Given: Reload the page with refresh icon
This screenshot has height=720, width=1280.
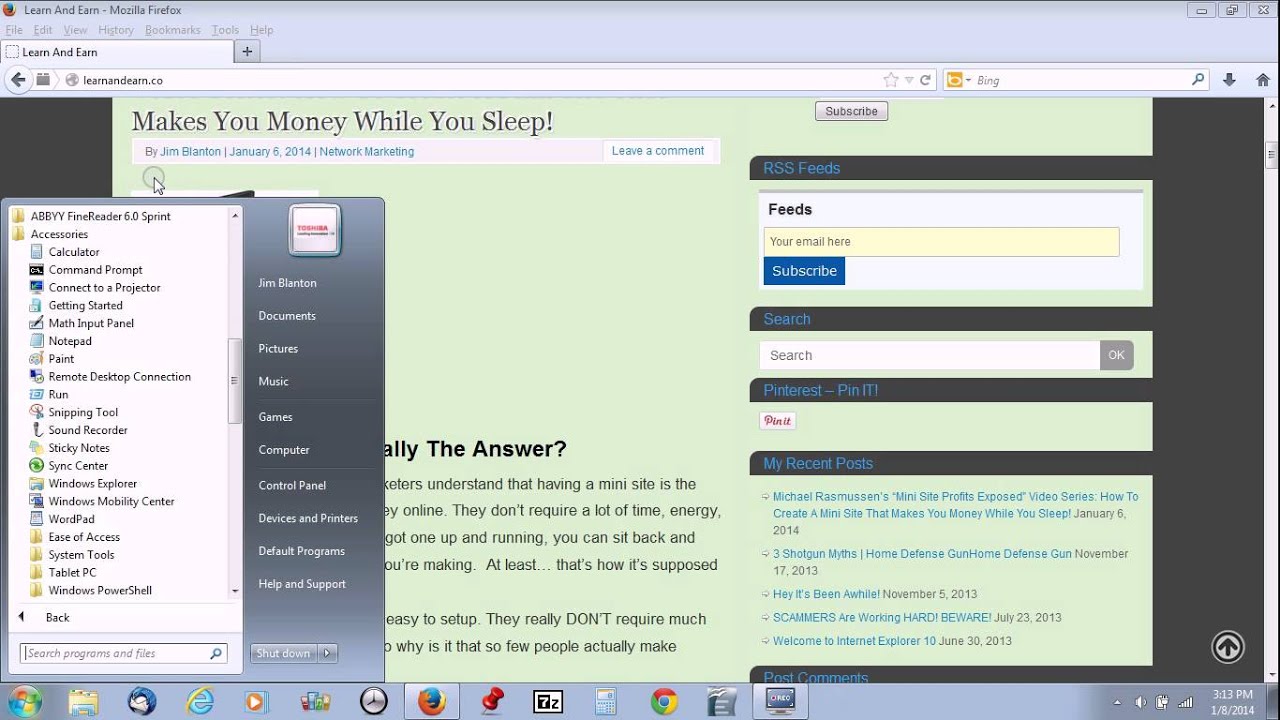Looking at the screenshot, I should click(925, 80).
